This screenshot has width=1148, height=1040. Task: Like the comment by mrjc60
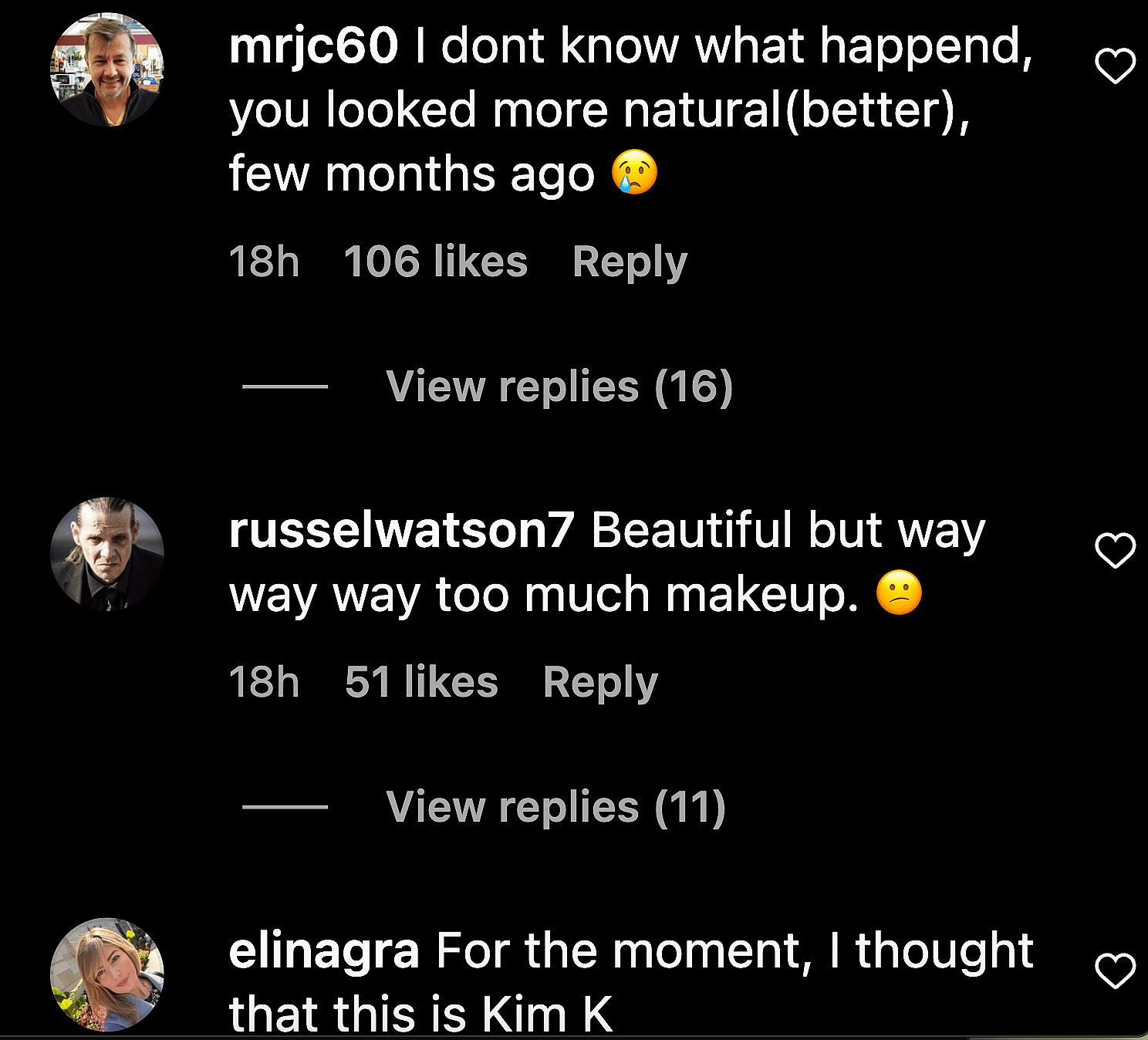pos(1115,66)
